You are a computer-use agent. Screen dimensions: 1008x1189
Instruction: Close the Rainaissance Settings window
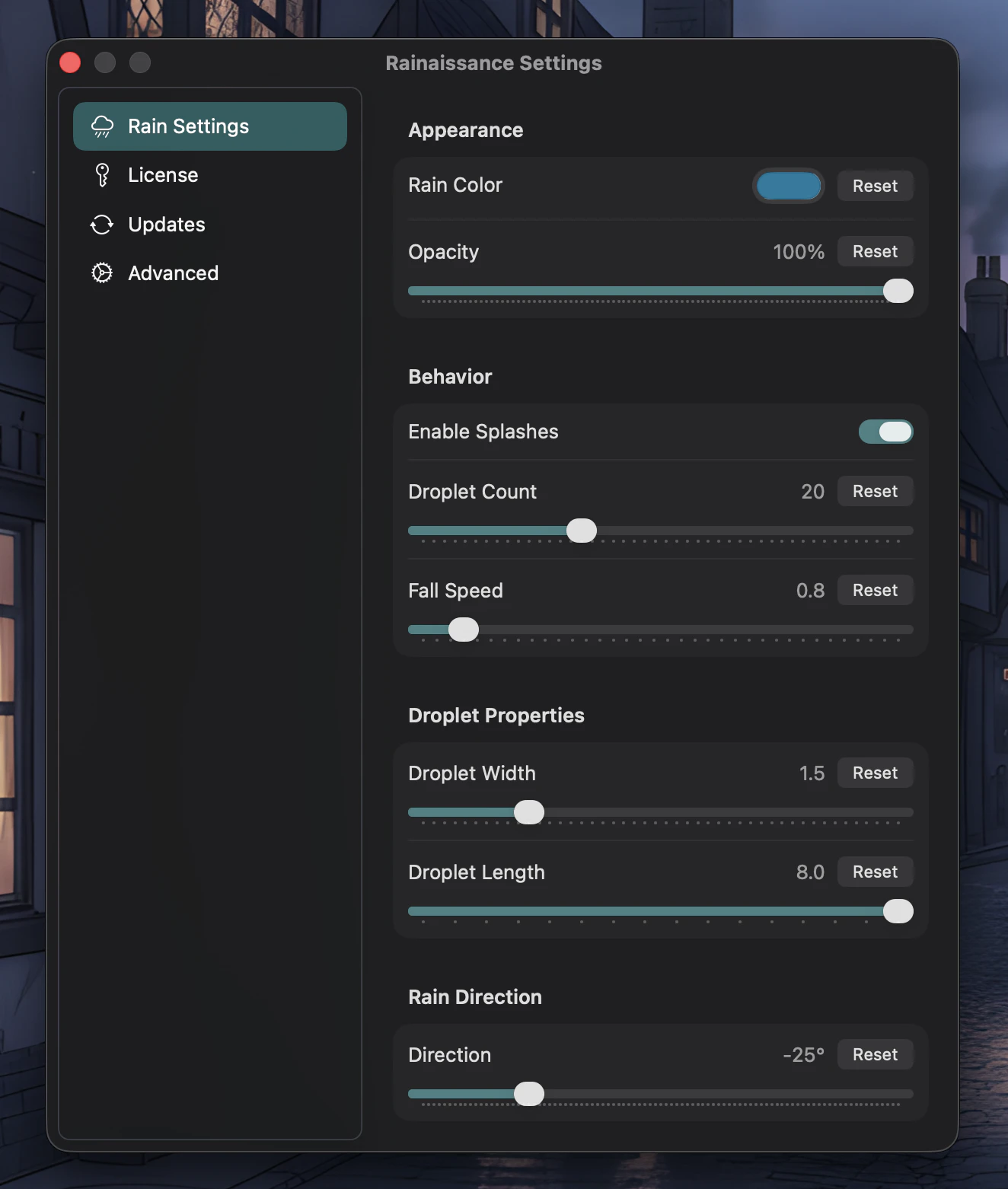click(70, 62)
